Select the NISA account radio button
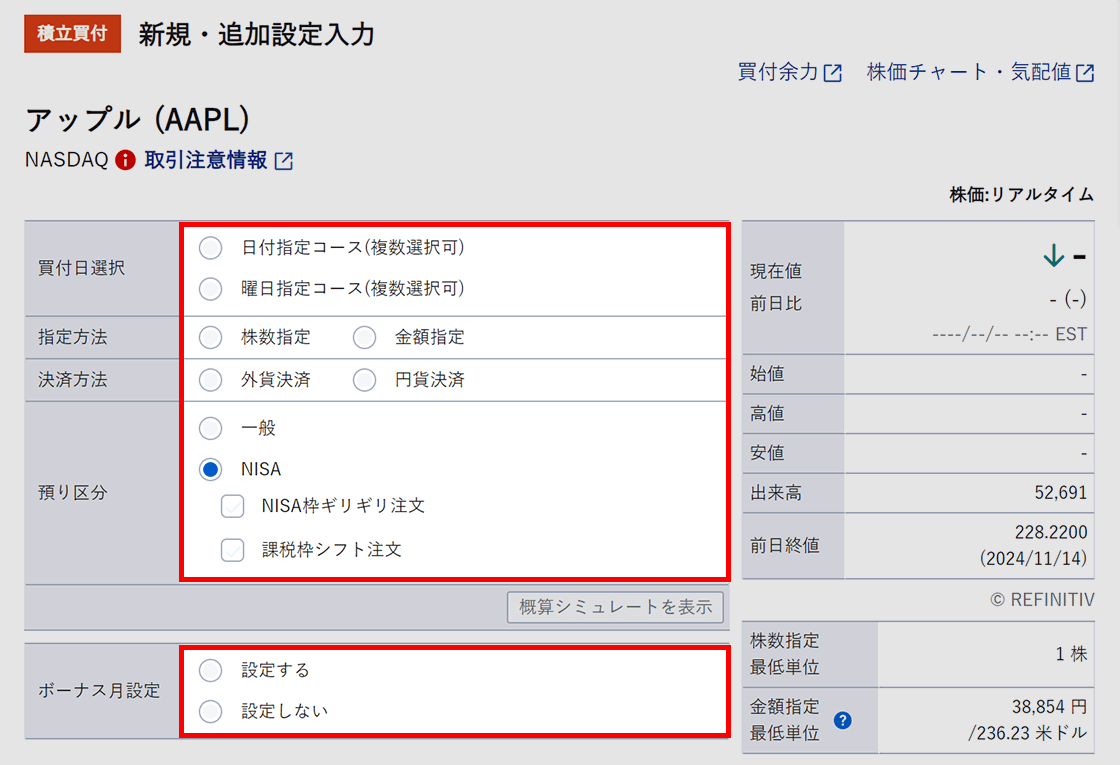Image resolution: width=1120 pixels, height=765 pixels. click(210, 469)
